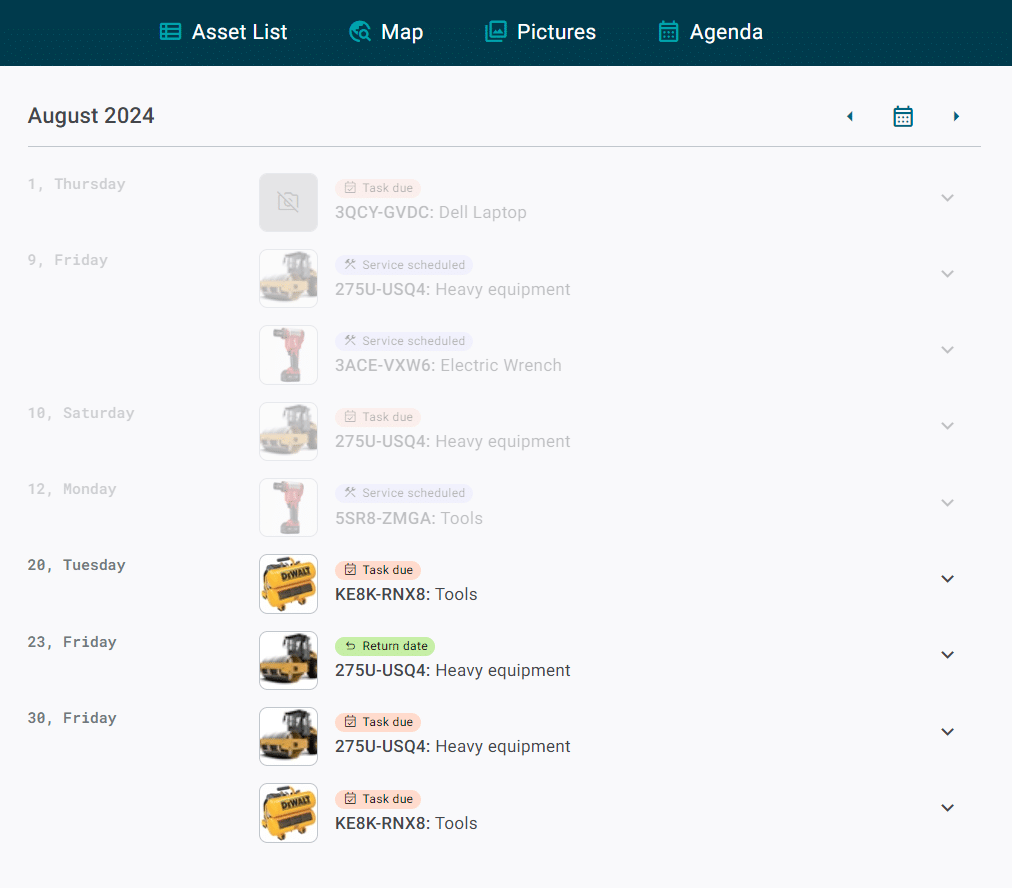Click the return arrow icon on Return date badge

pyautogui.click(x=352, y=646)
